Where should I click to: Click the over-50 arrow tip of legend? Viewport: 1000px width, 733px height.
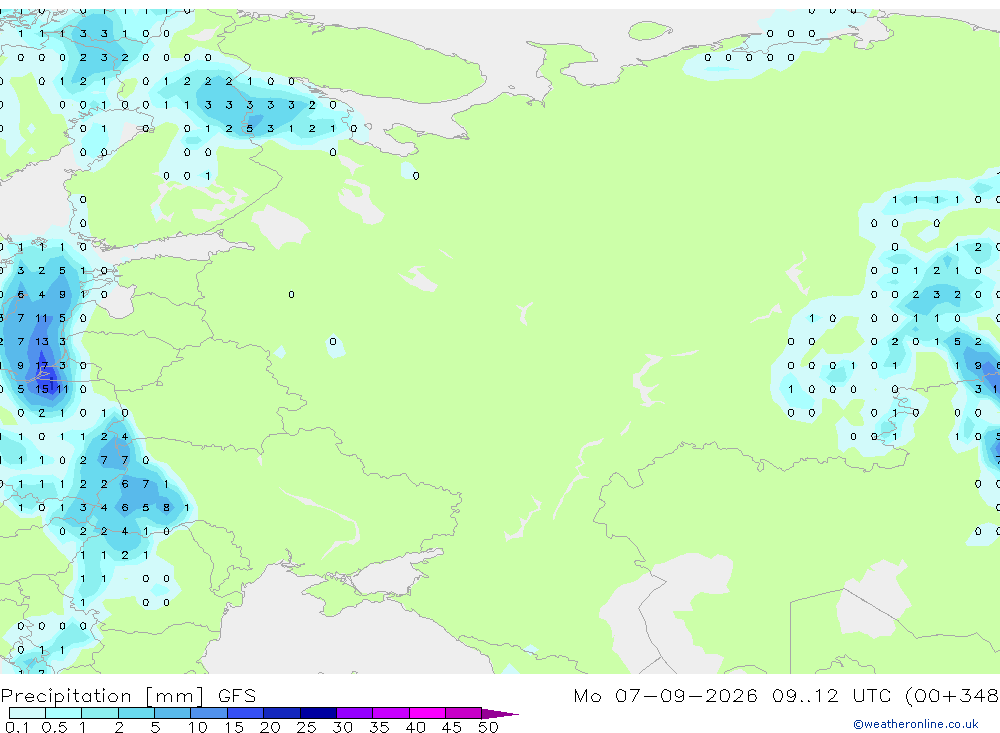tap(500, 713)
